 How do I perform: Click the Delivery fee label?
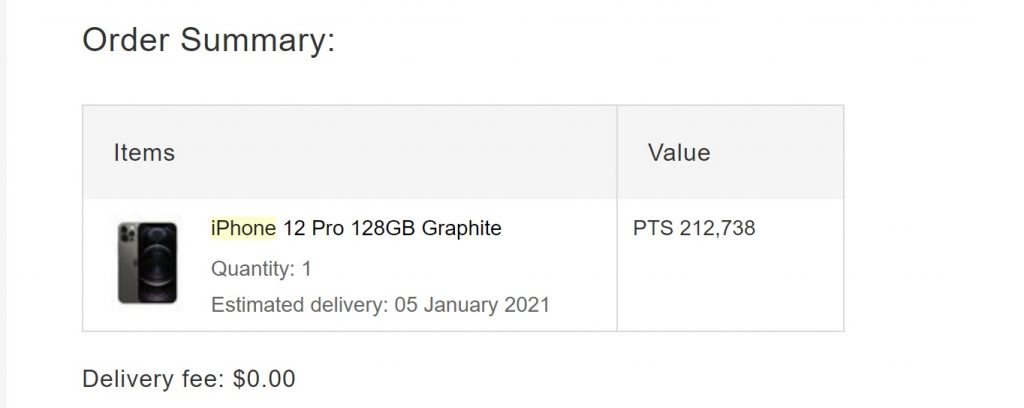click(154, 379)
